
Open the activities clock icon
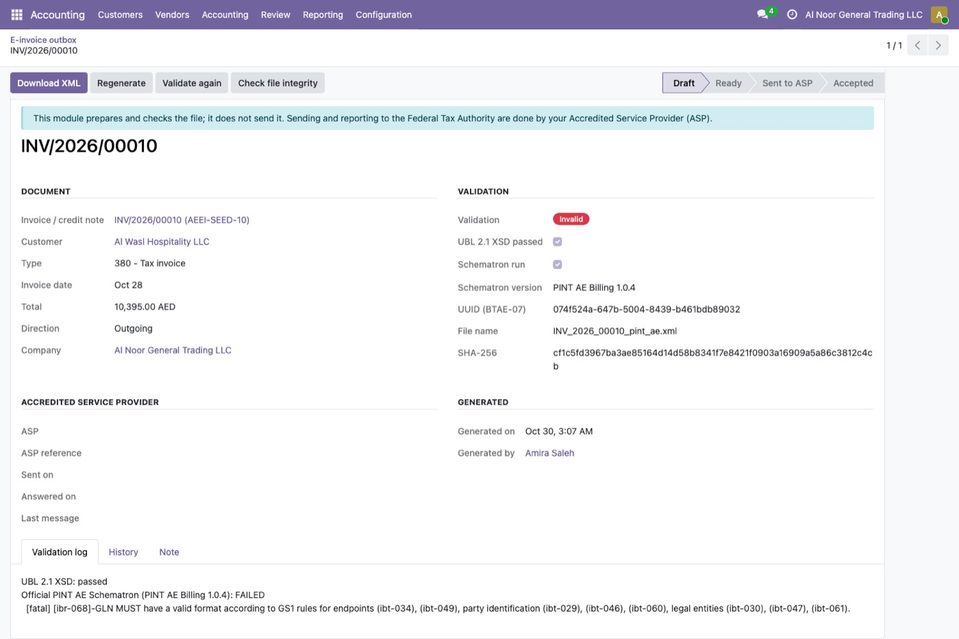(791, 14)
